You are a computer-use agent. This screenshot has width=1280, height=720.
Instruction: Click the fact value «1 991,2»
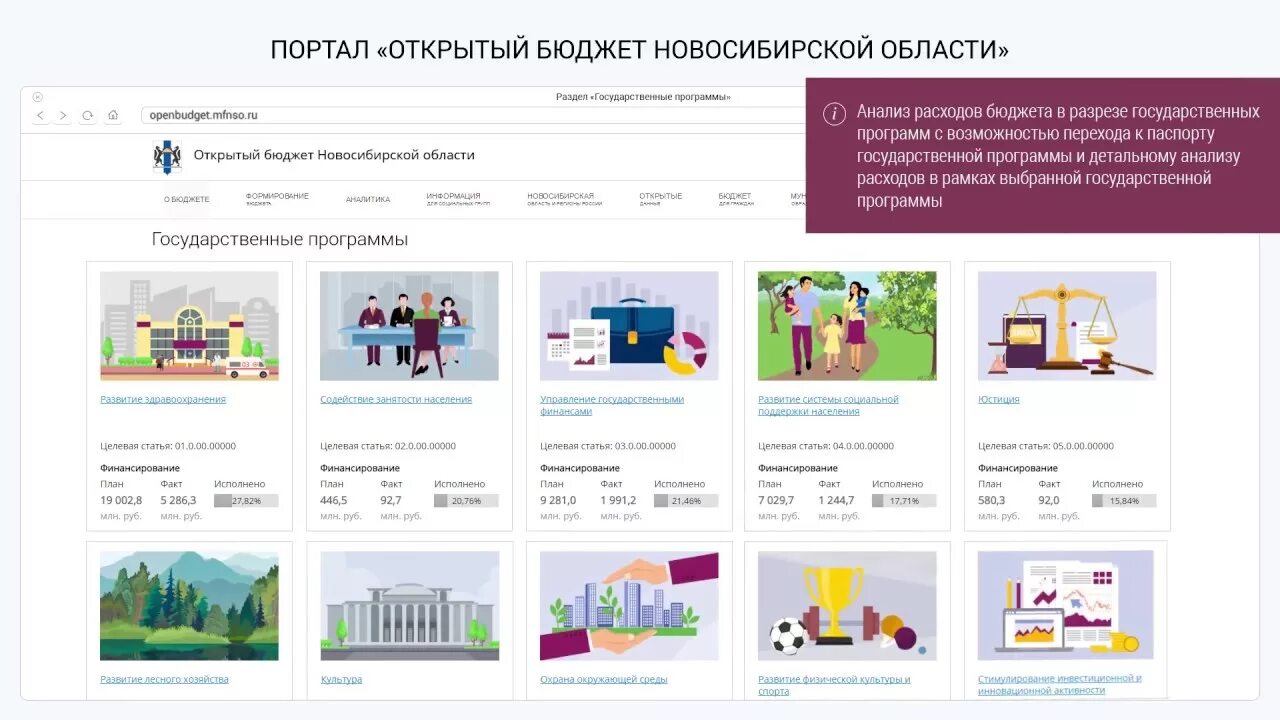point(618,500)
